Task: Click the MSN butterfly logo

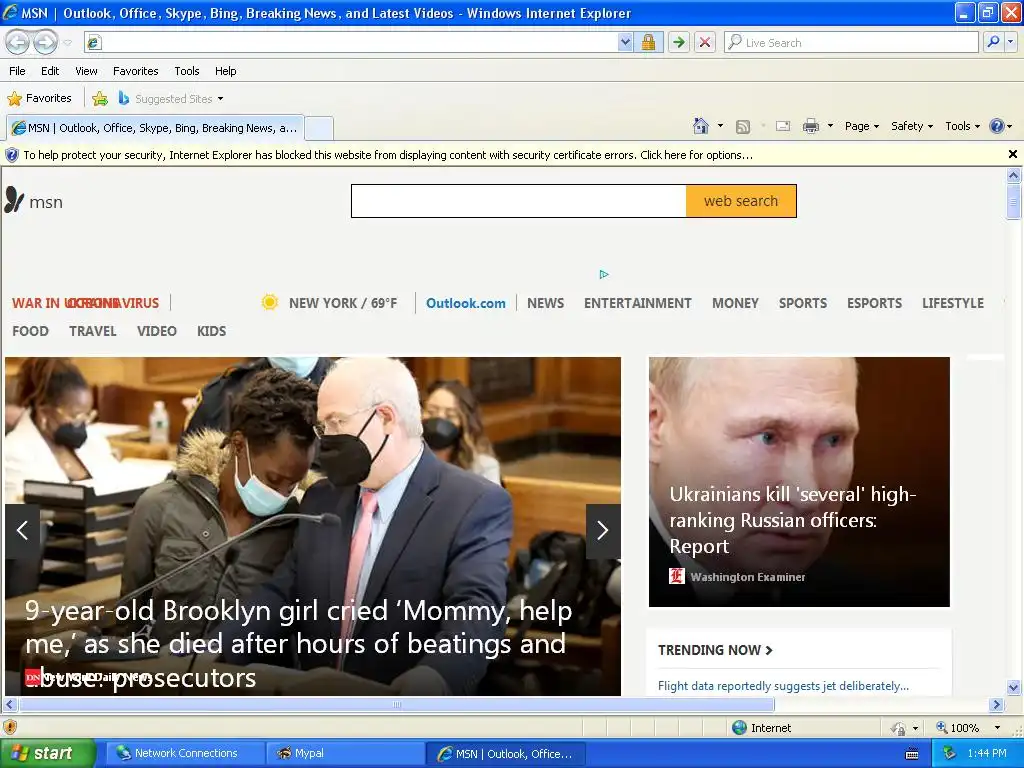Action: click(x=14, y=200)
